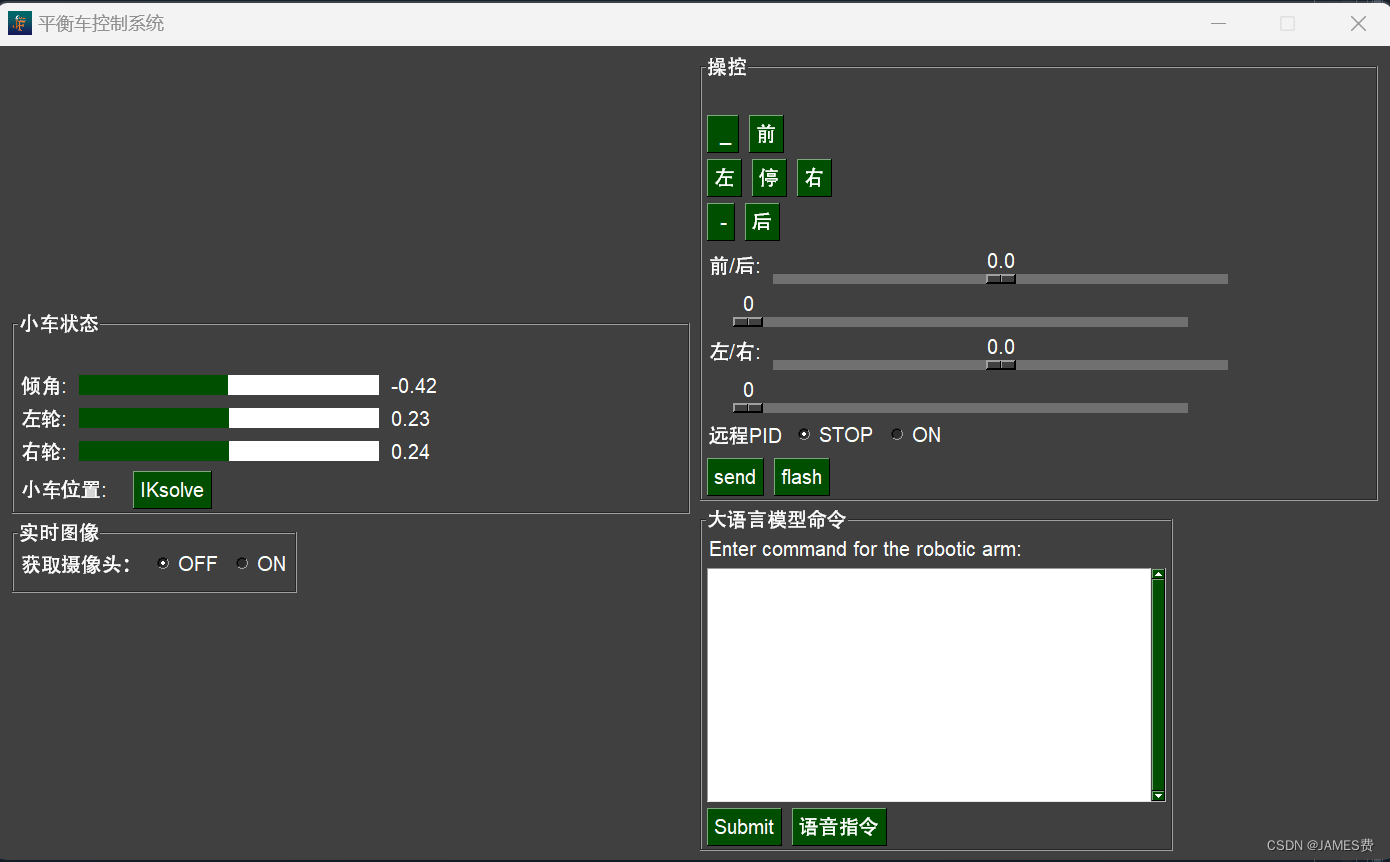The image size is (1390, 862).
Task: Click the 左轮 progress bar
Action: click(229, 418)
